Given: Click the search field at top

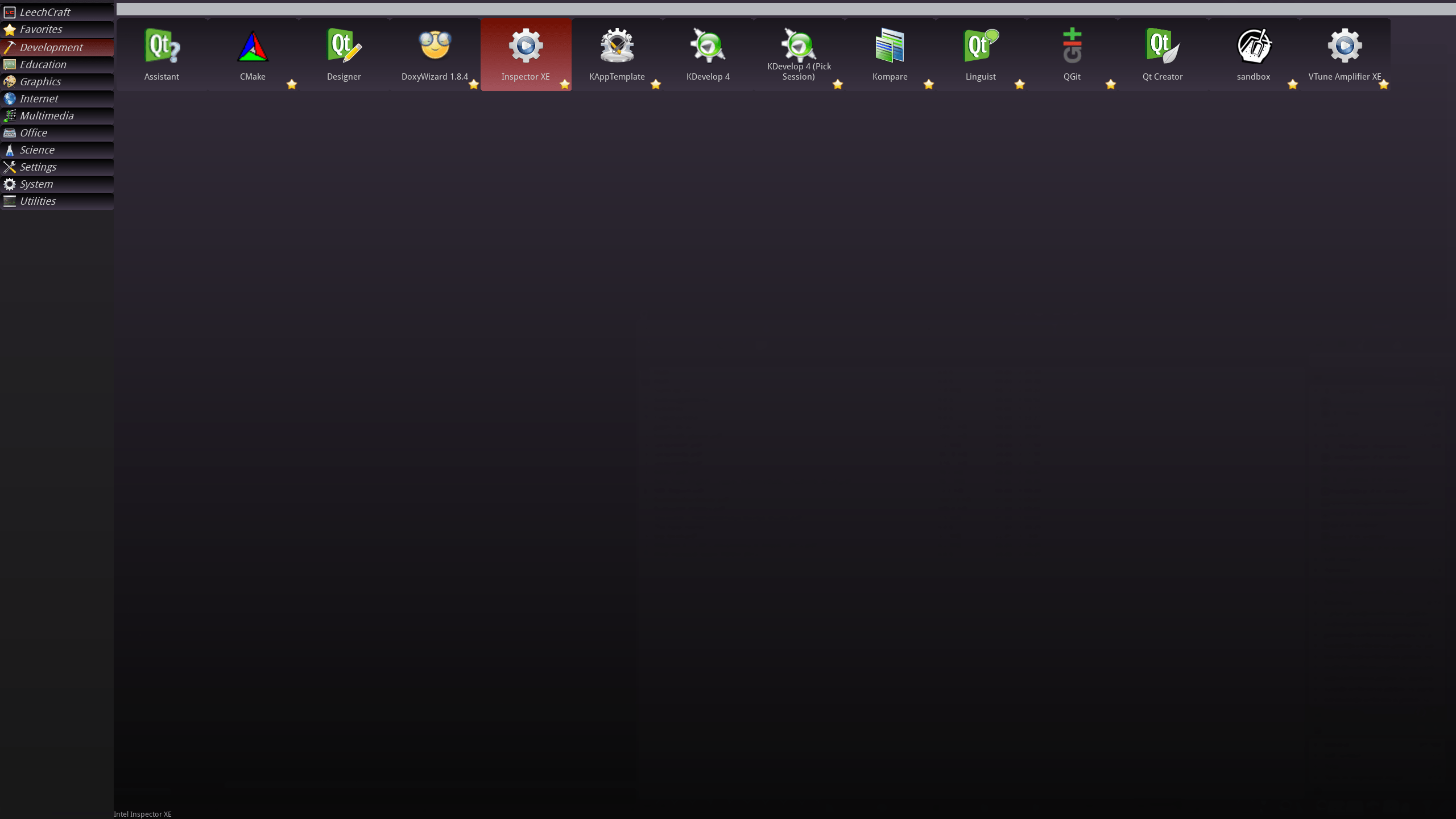Looking at the screenshot, I should click(x=785, y=9).
